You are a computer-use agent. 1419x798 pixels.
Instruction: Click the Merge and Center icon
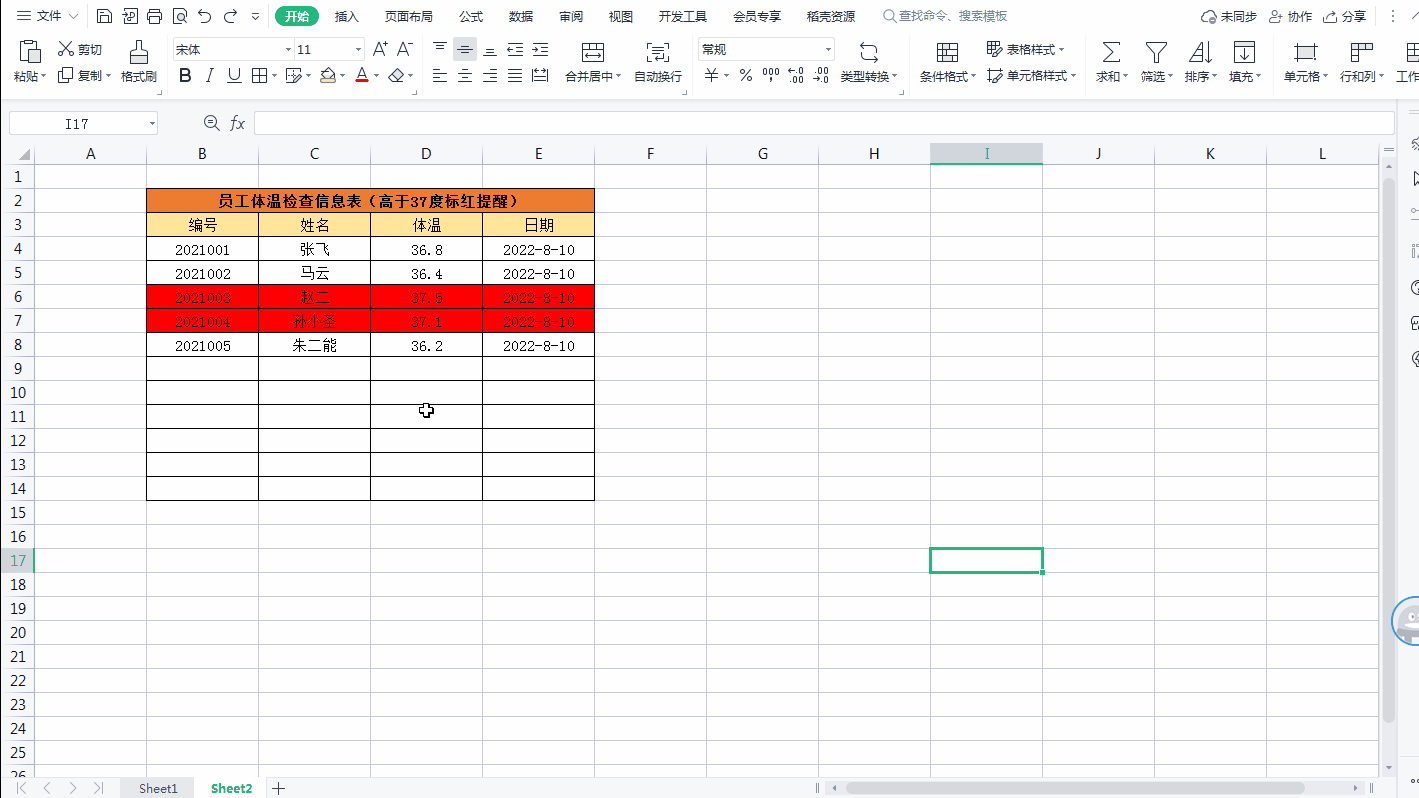[593, 52]
